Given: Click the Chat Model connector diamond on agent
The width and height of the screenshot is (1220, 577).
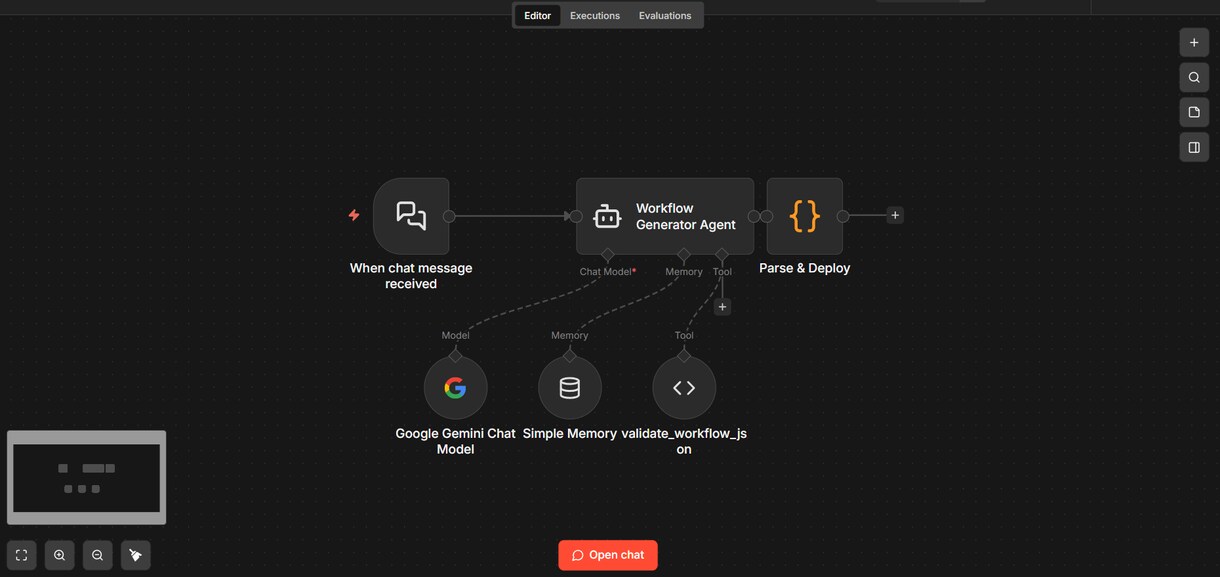Looking at the screenshot, I should [x=607, y=255].
